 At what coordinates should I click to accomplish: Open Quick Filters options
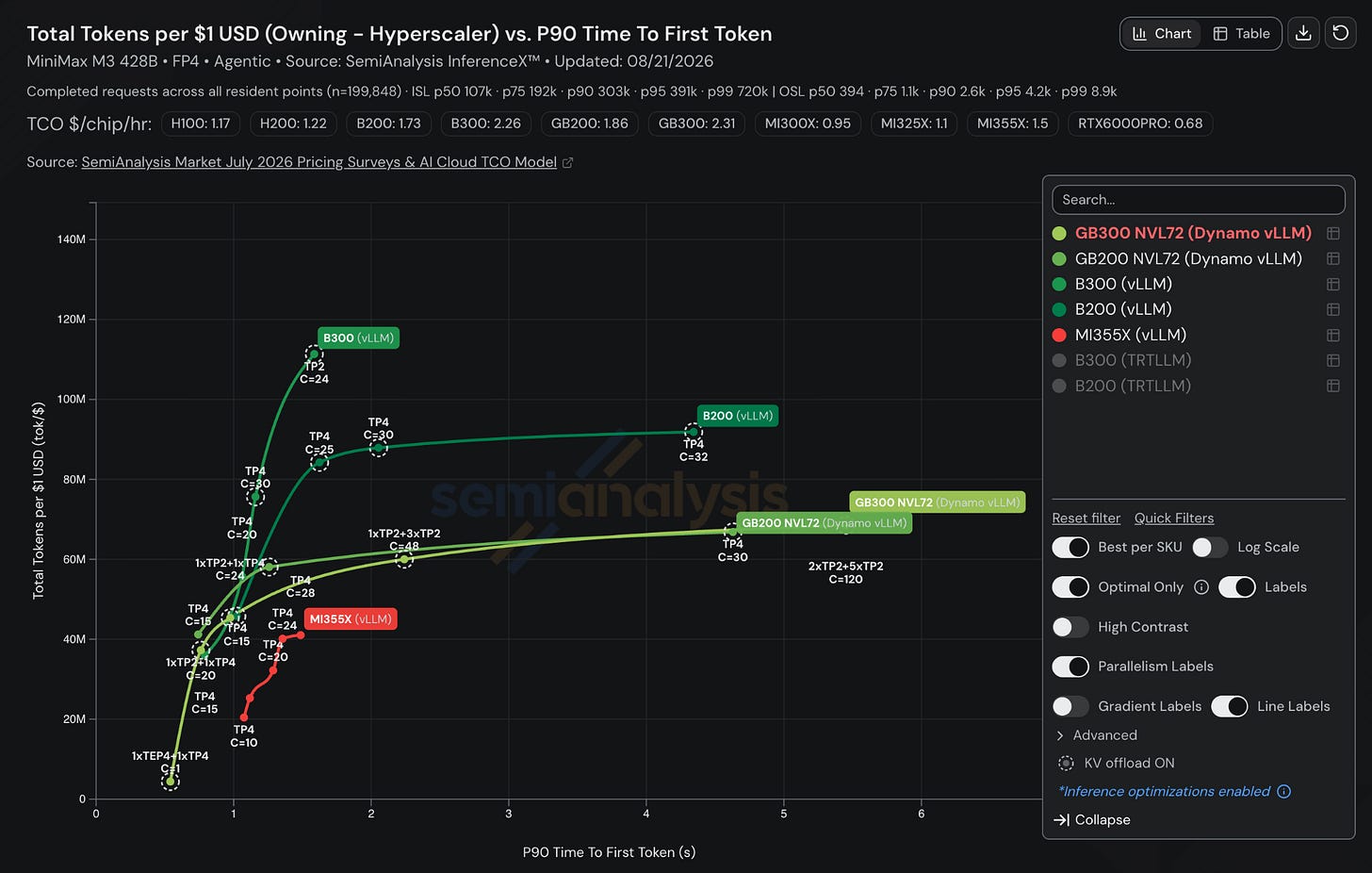click(1174, 519)
